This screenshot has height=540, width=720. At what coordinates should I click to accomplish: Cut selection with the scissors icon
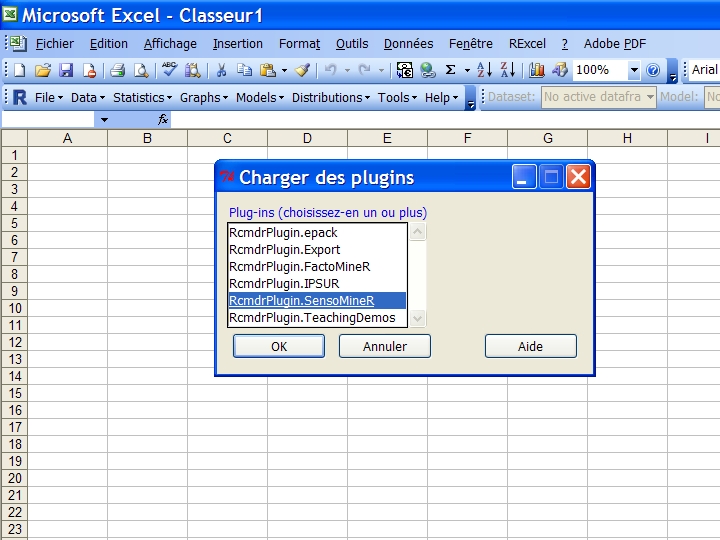[221, 70]
